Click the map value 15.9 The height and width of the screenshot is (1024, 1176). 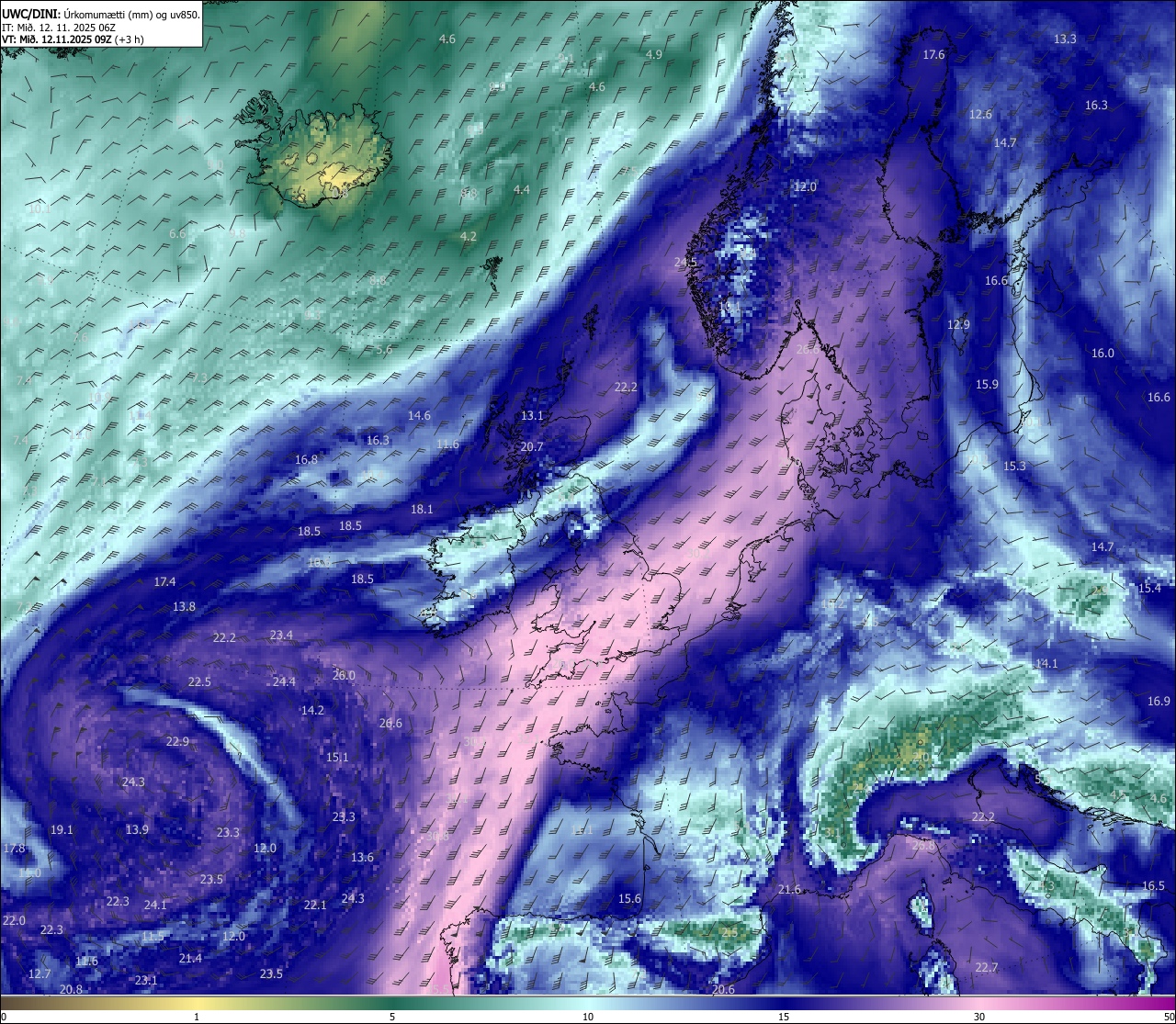coord(987,384)
